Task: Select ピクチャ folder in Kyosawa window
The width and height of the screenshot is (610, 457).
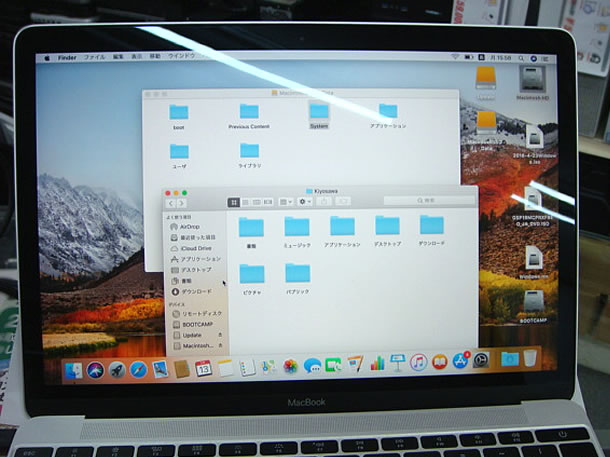Action: pos(252,279)
